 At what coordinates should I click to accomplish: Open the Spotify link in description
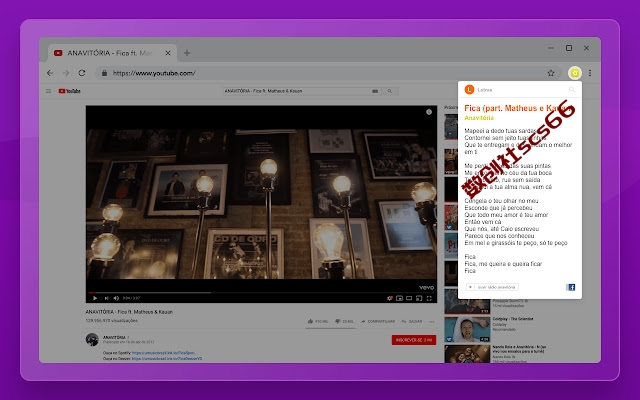[x=164, y=353]
